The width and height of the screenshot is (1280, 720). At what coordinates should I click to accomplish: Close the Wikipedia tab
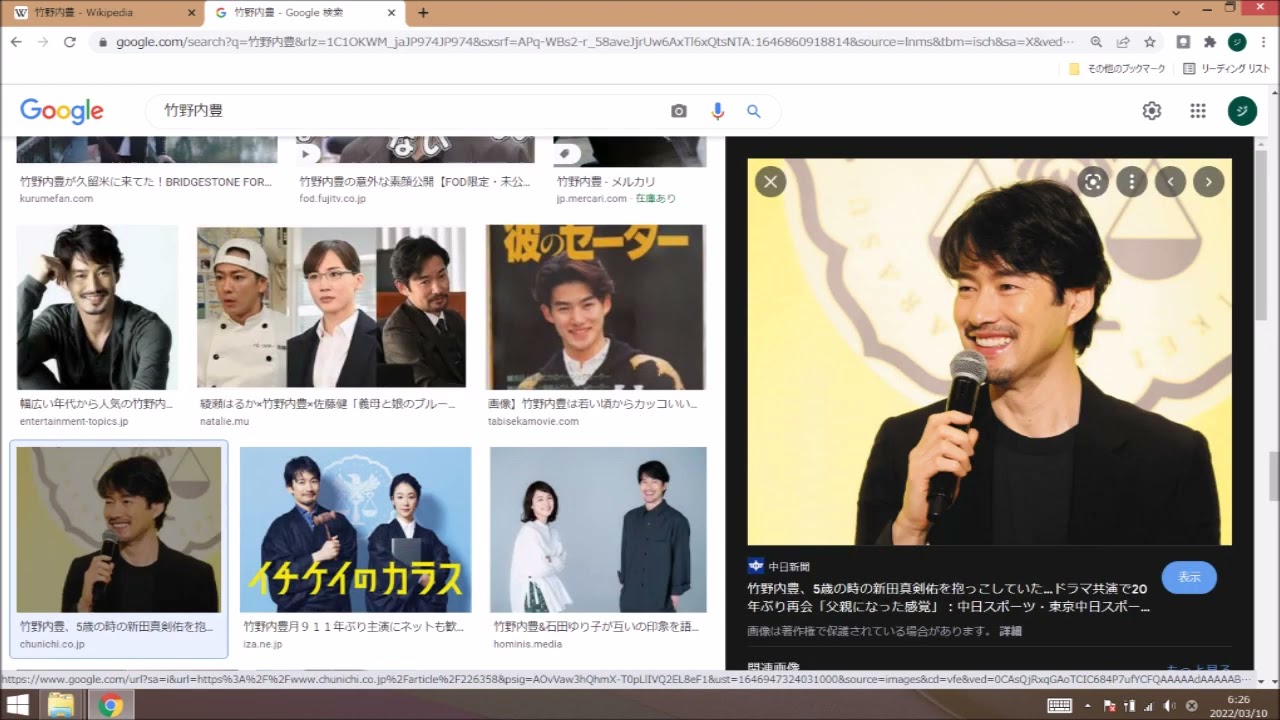(x=191, y=13)
